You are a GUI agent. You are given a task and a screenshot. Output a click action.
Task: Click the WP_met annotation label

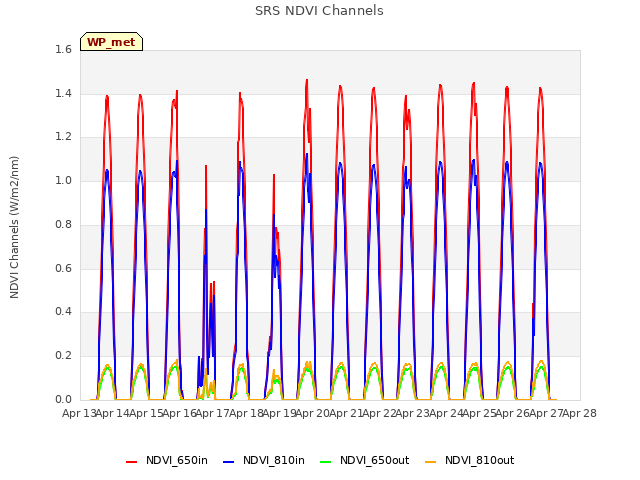(x=111, y=42)
